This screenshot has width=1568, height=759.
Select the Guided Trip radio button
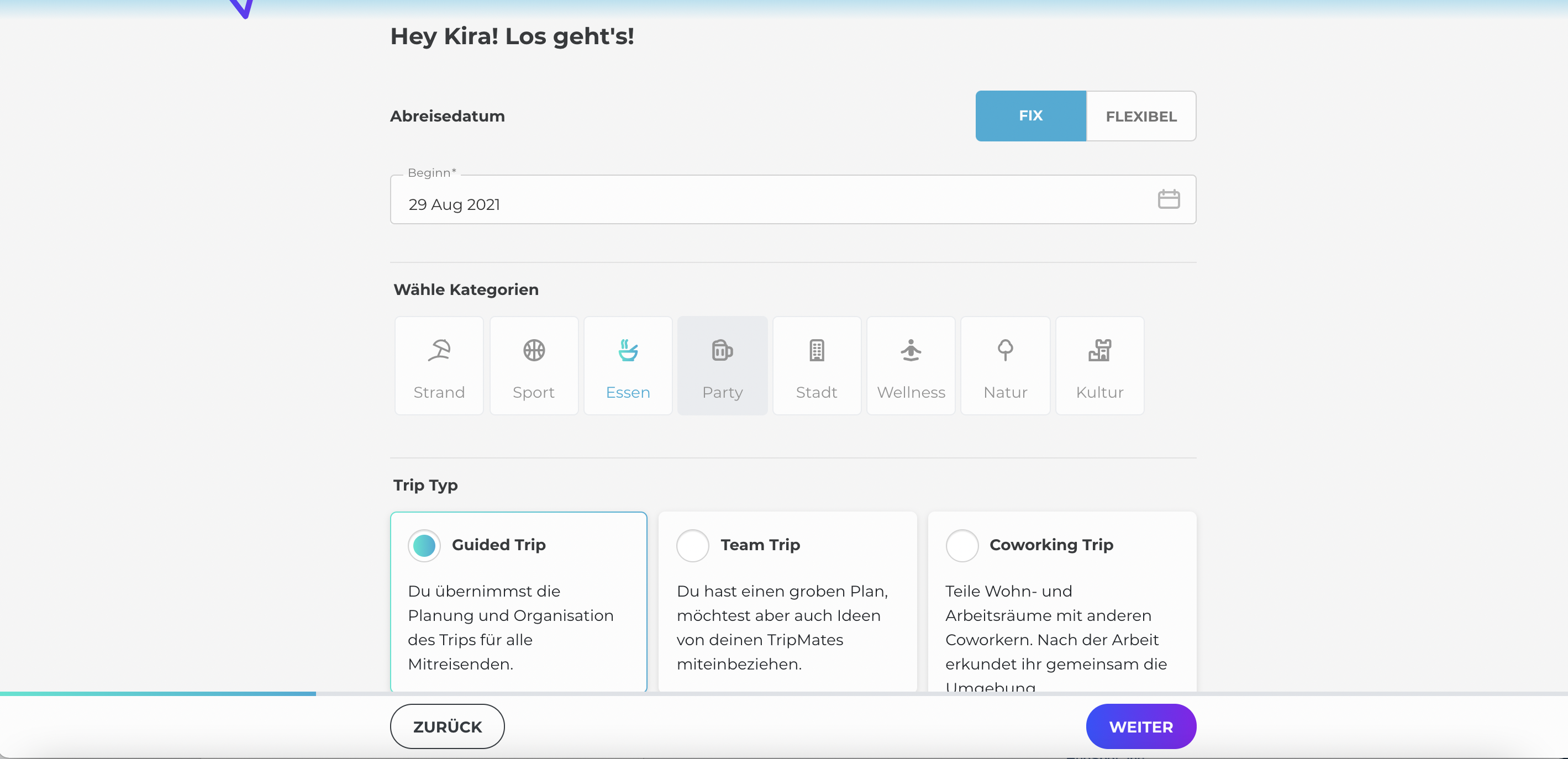coord(424,545)
